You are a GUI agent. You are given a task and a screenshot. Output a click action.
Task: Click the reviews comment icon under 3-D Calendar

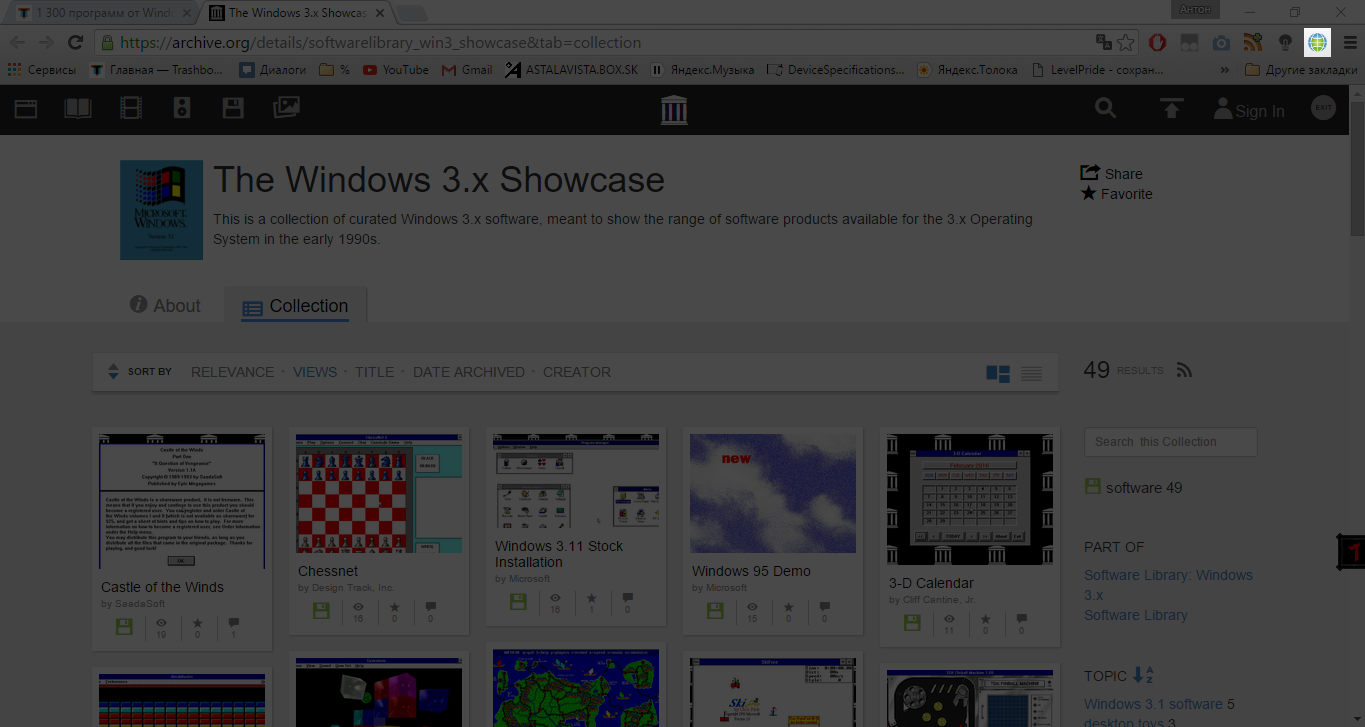point(1021,619)
